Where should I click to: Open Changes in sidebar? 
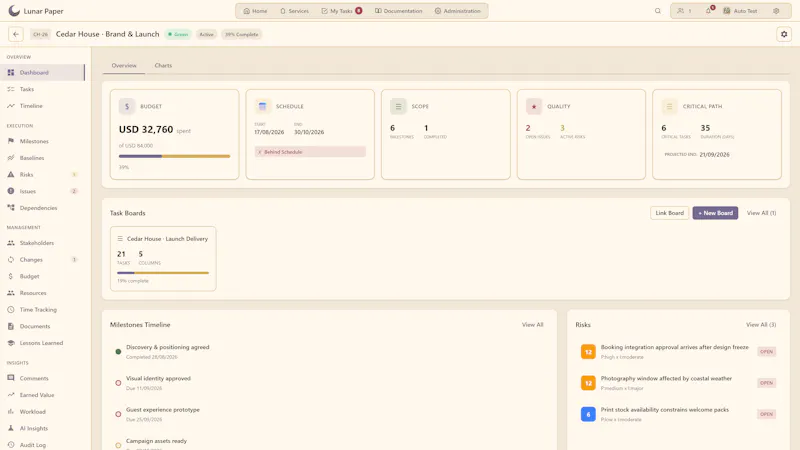pos(42,260)
